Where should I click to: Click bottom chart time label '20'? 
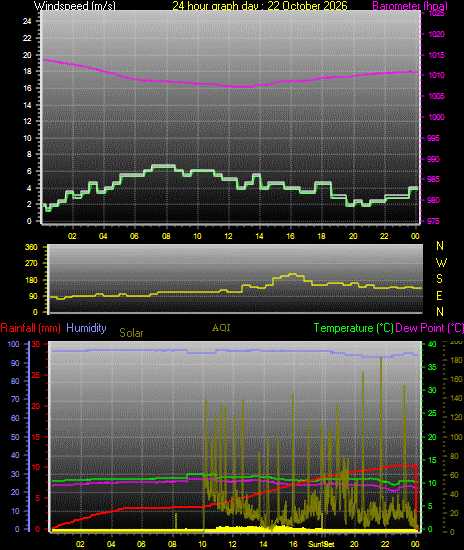point(354,544)
